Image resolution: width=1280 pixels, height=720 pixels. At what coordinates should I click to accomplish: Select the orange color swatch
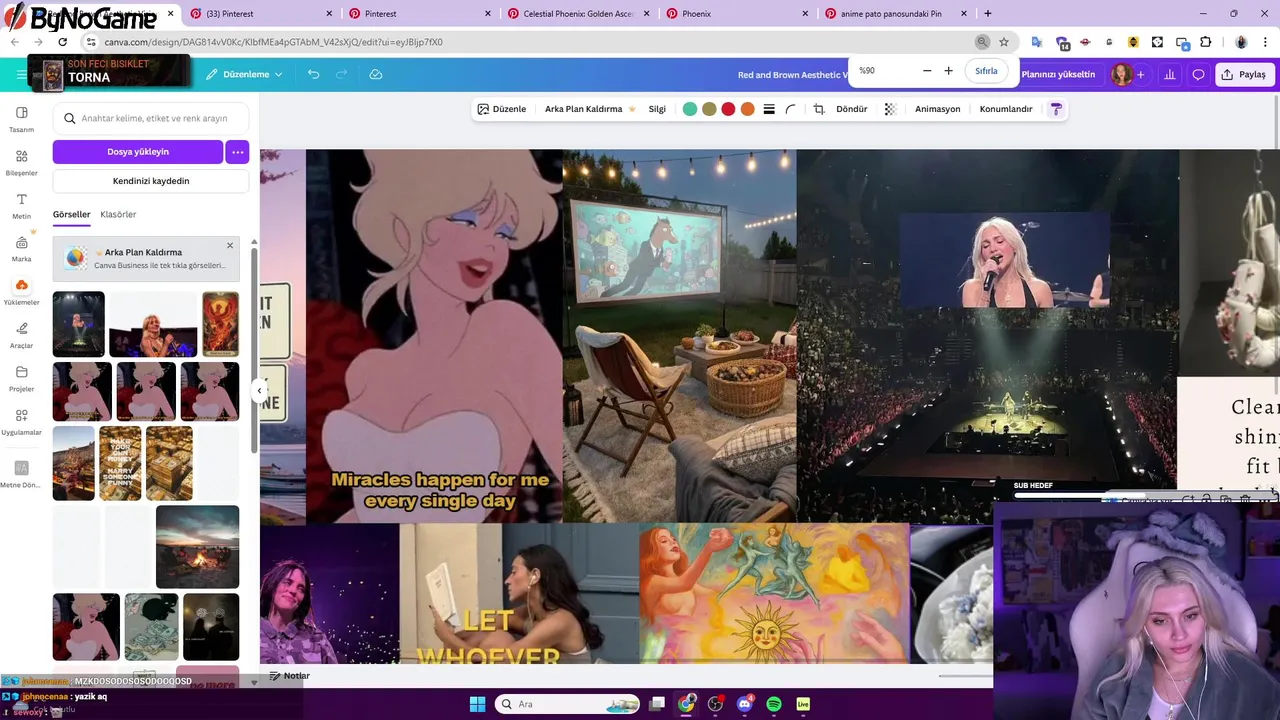click(747, 109)
